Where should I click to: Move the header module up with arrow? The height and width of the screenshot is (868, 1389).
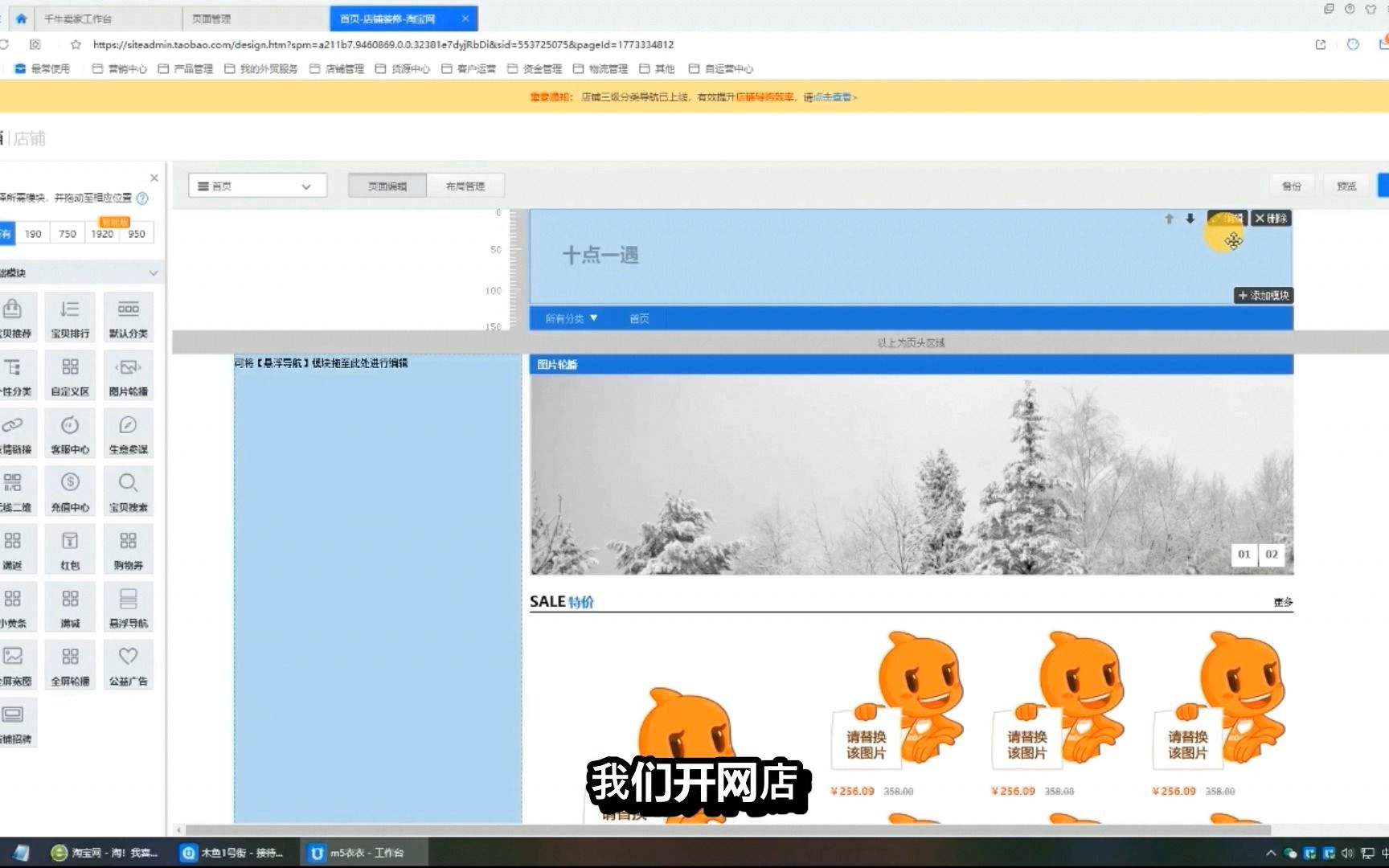pyautogui.click(x=1170, y=219)
